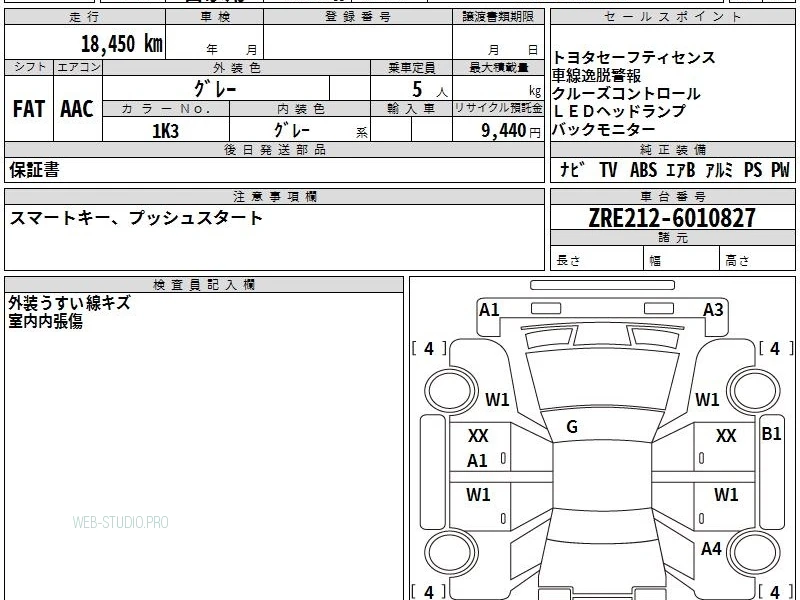This screenshot has height=600, width=800.
Task: Select the remark 室内内張傷
Action: point(45,321)
